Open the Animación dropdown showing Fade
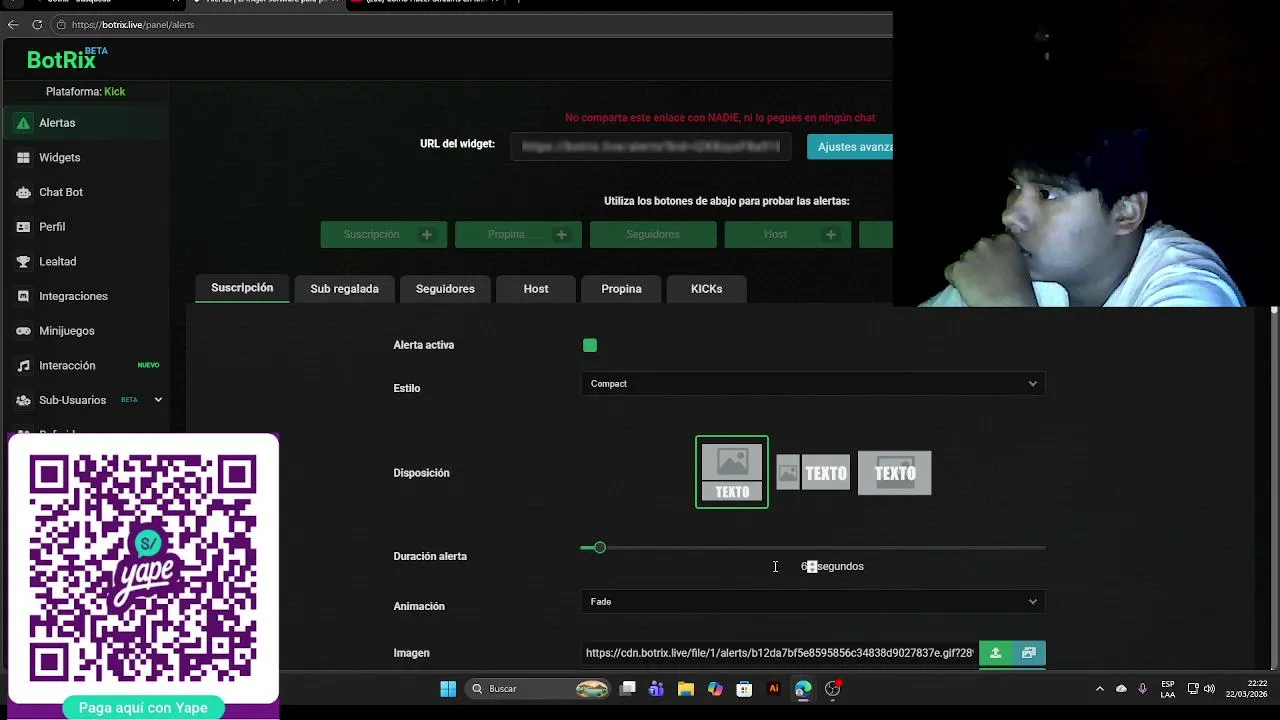 (813, 602)
